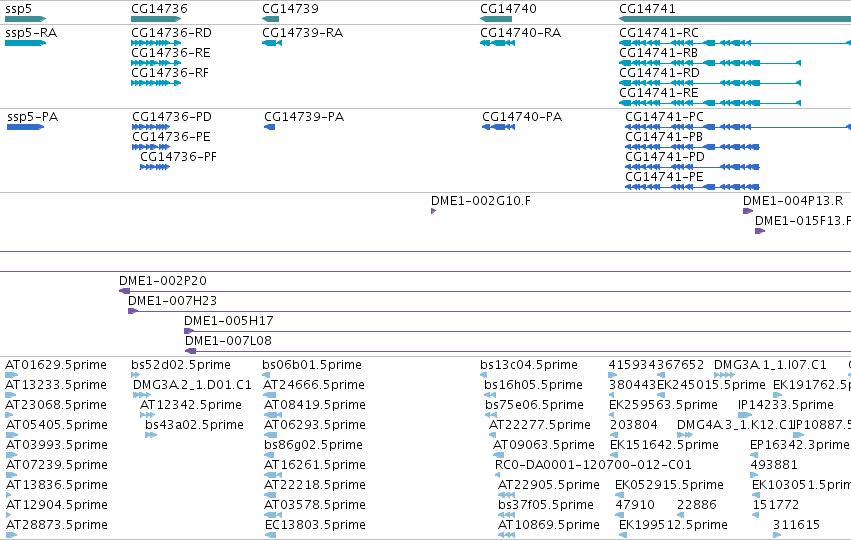Image resolution: width=851 pixels, height=540 pixels.
Task: Click the exon glyph under CG14741-RE
Action: point(710,103)
